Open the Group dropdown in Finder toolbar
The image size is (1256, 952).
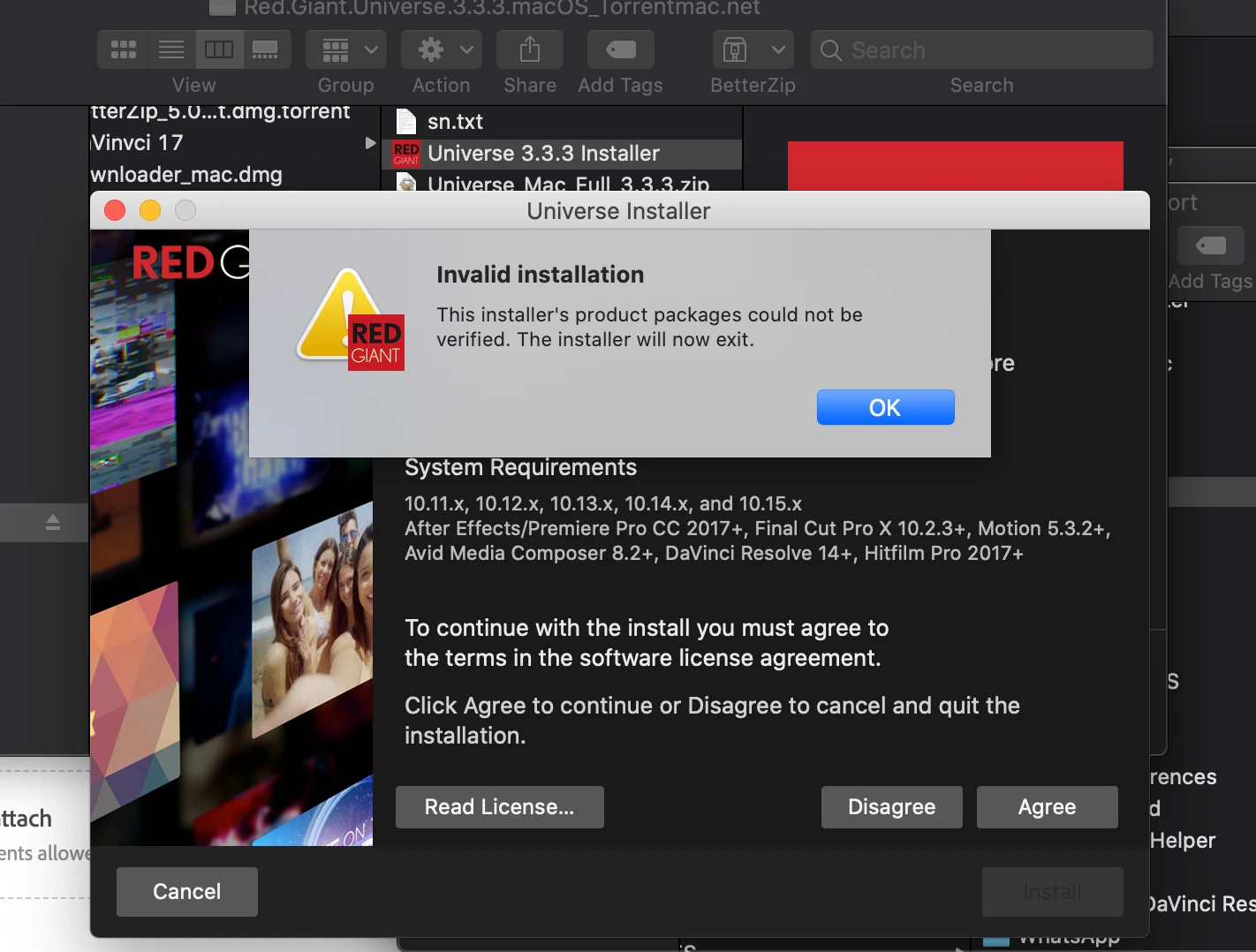click(346, 49)
